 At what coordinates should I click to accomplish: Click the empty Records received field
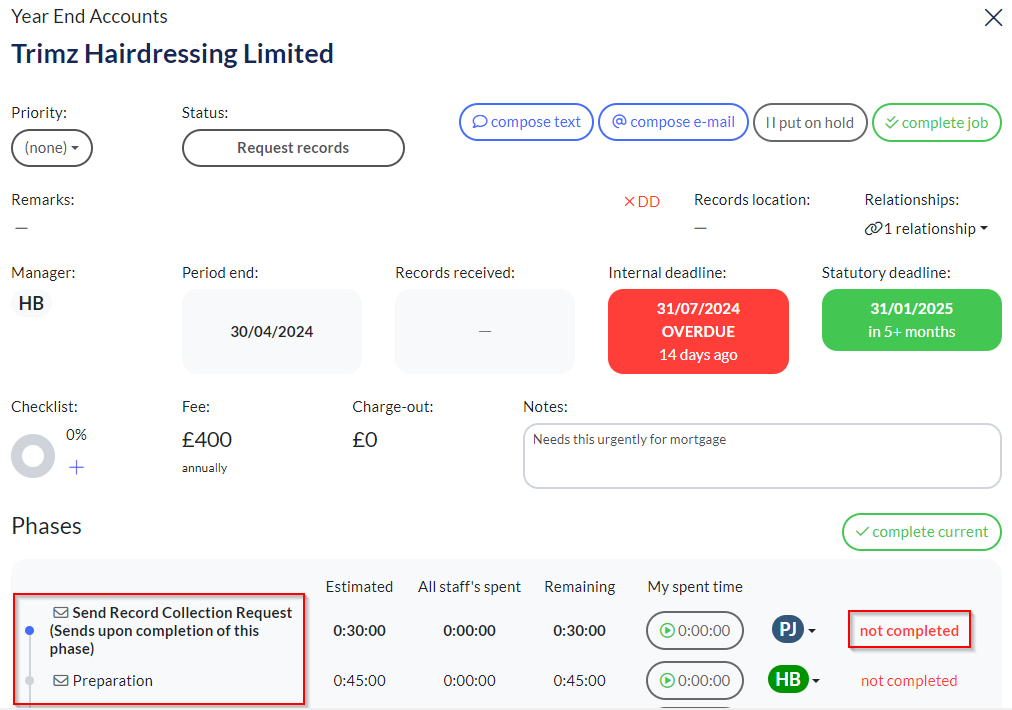click(x=485, y=331)
